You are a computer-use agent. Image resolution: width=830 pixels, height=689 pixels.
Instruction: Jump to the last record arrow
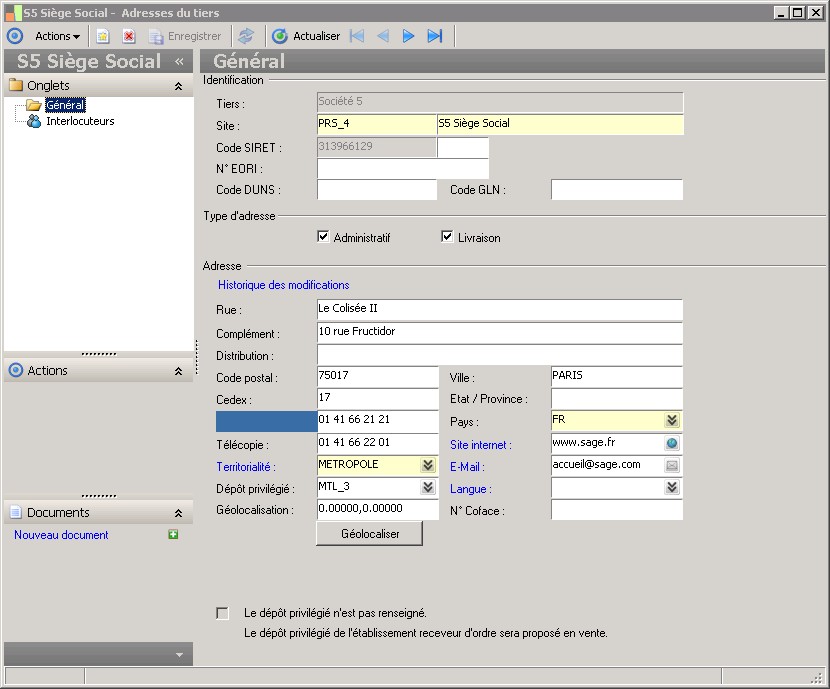(x=434, y=36)
